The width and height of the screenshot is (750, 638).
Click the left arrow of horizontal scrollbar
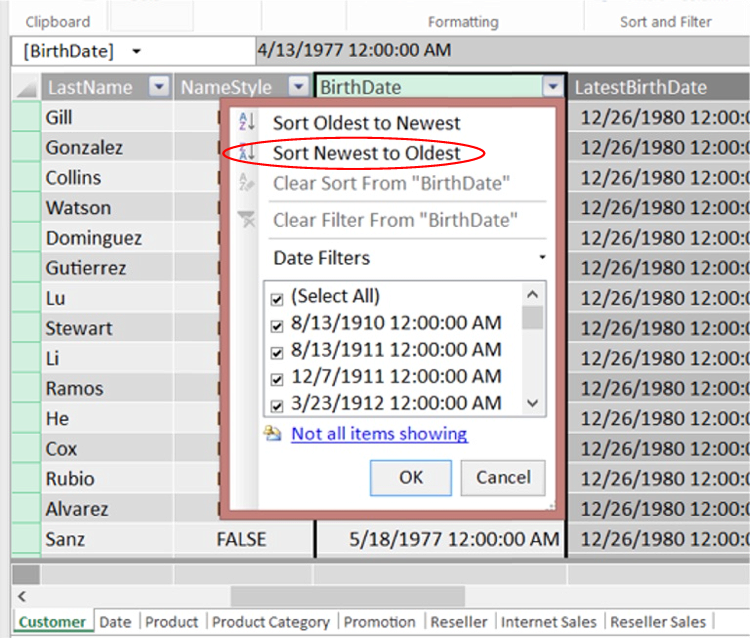(22, 596)
